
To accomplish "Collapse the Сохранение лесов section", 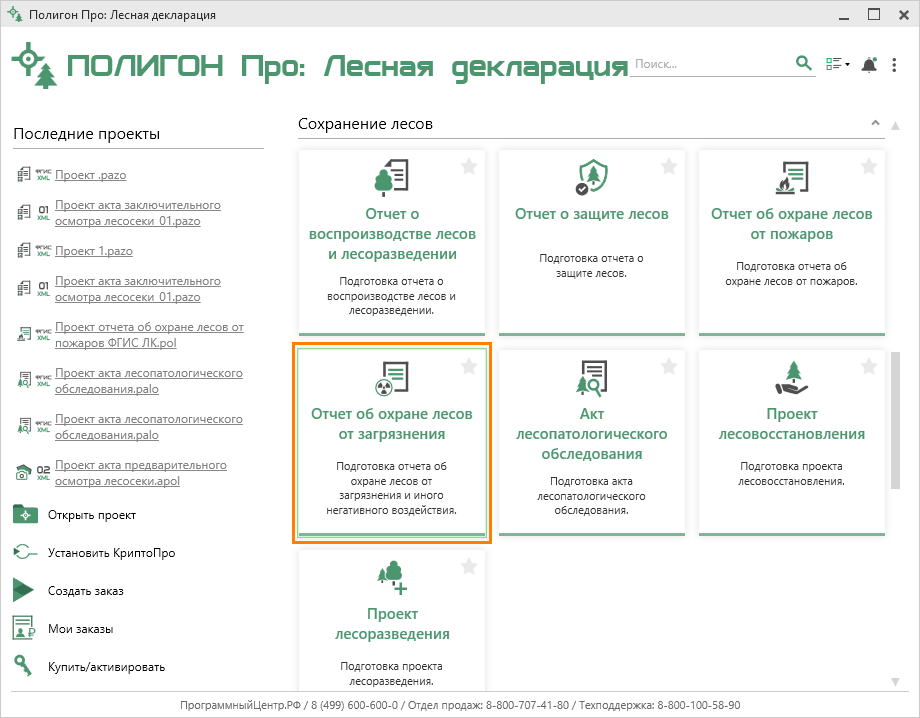I will [875, 123].
